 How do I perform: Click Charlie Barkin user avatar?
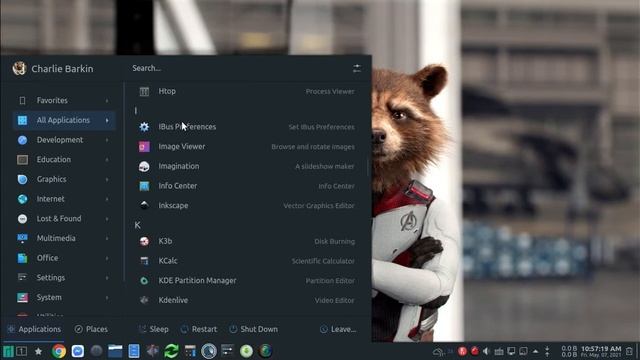point(19,68)
